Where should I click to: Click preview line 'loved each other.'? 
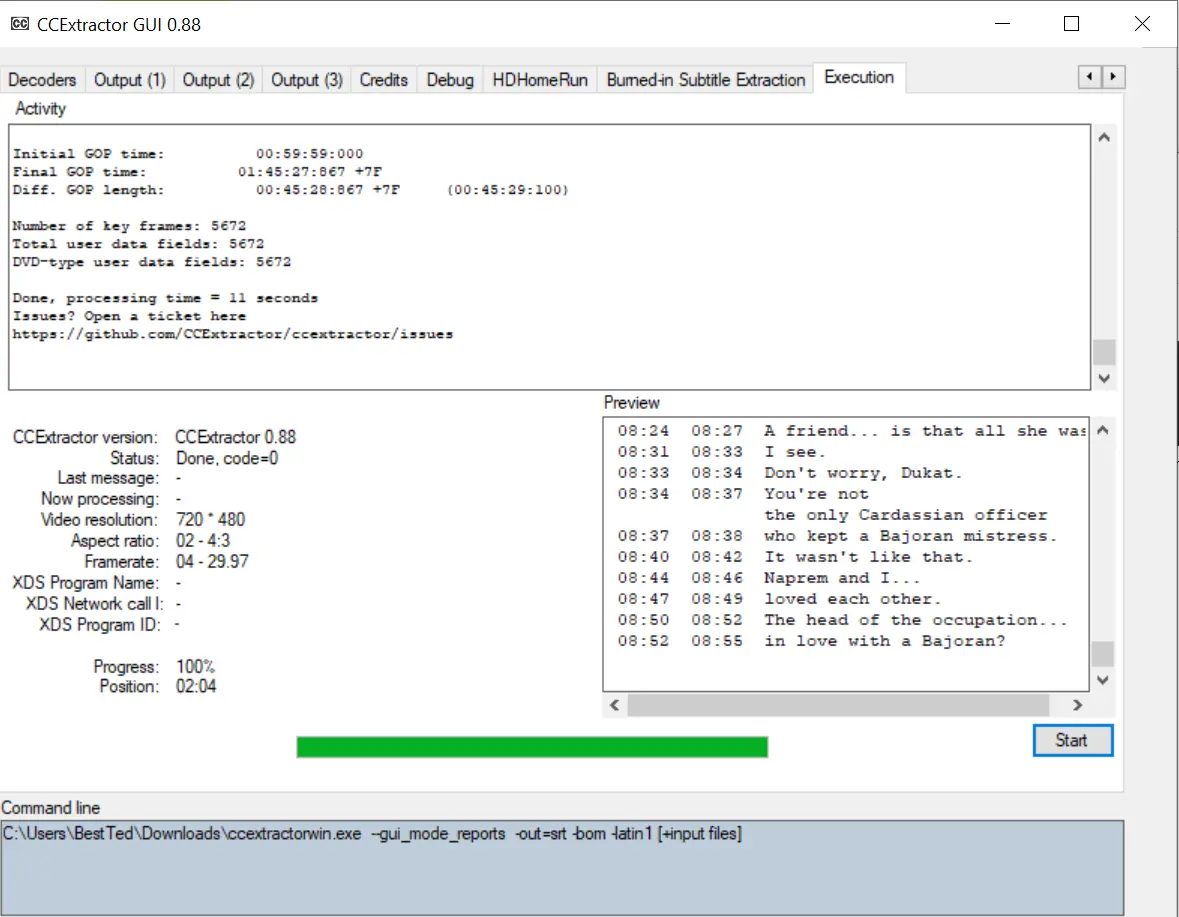[853, 599]
